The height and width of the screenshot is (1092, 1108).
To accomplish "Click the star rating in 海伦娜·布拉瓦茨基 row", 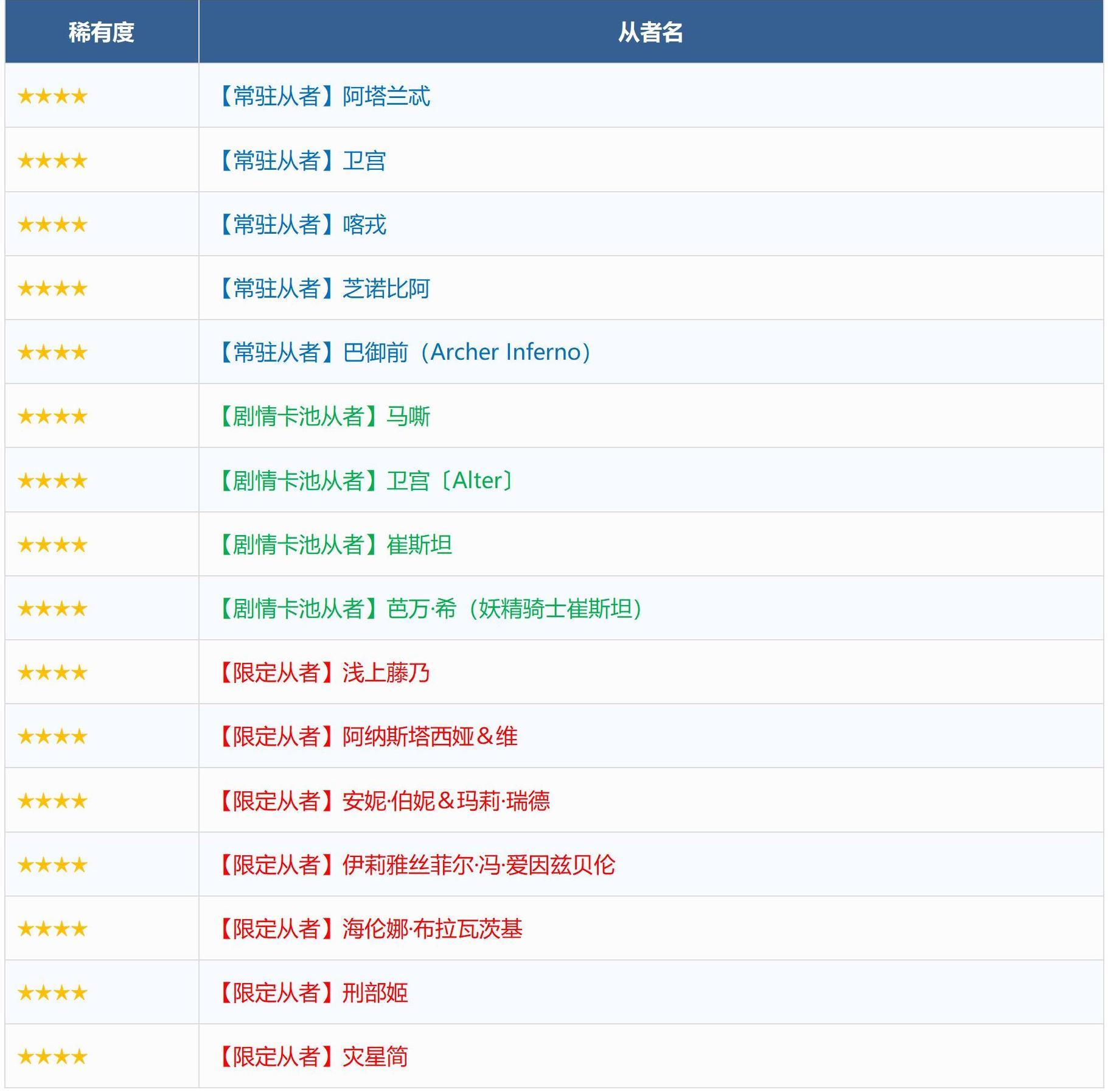I will [x=53, y=929].
